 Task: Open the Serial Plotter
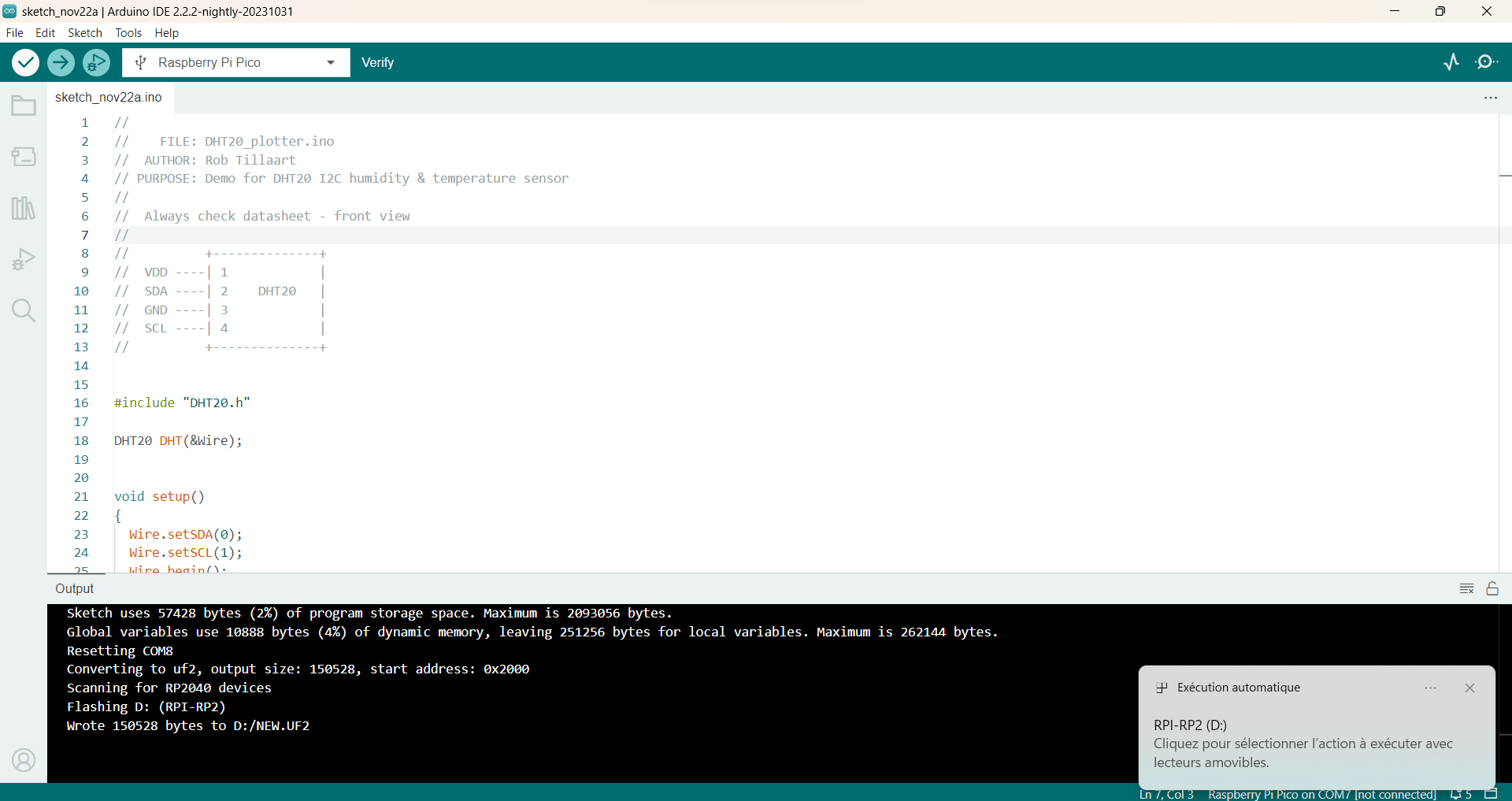tap(1451, 62)
